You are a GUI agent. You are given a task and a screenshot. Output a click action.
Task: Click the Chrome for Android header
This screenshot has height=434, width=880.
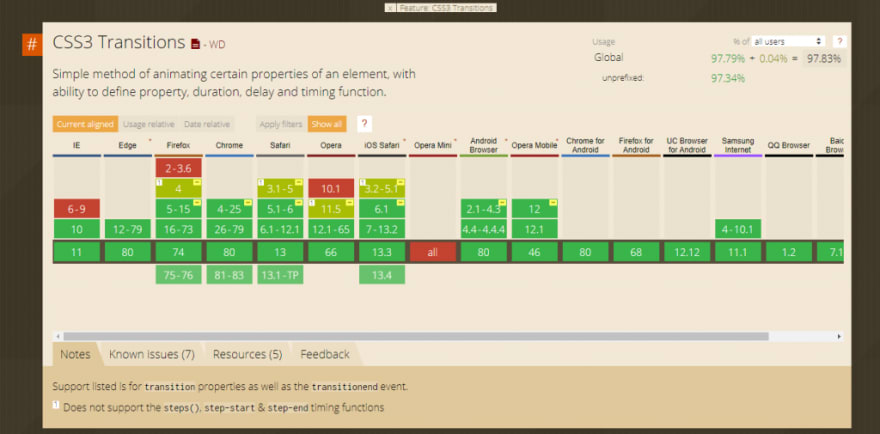click(585, 145)
